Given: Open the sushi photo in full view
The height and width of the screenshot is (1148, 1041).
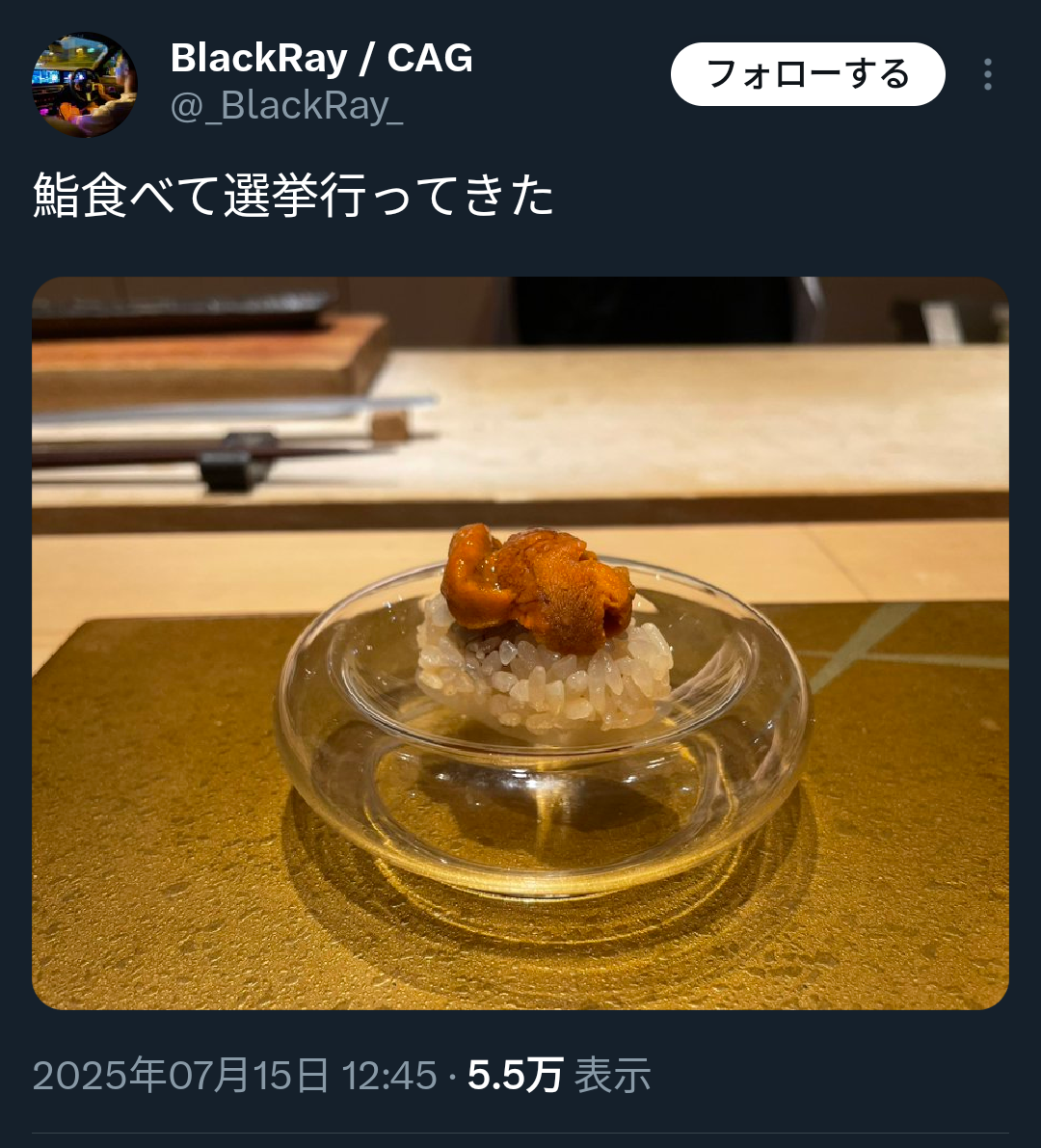Looking at the screenshot, I should (x=520, y=643).
